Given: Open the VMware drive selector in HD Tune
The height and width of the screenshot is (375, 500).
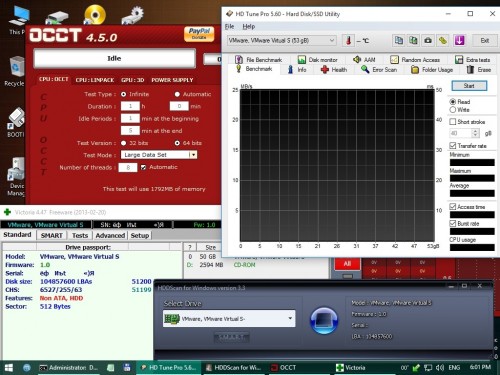Looking at the screenshot, I should pyautogui.click(x=281, y=41).
